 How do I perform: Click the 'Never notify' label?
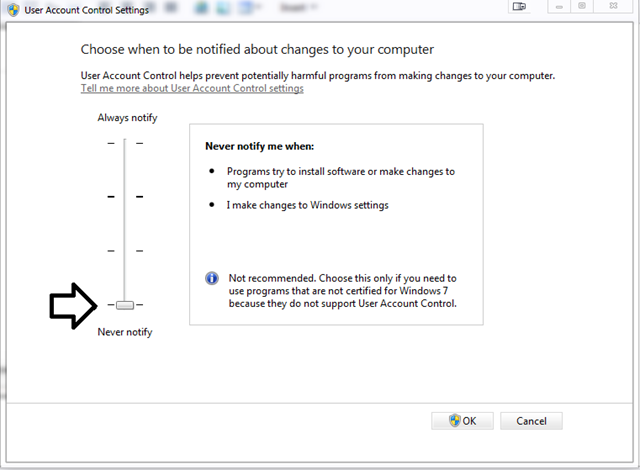[125, 332]
